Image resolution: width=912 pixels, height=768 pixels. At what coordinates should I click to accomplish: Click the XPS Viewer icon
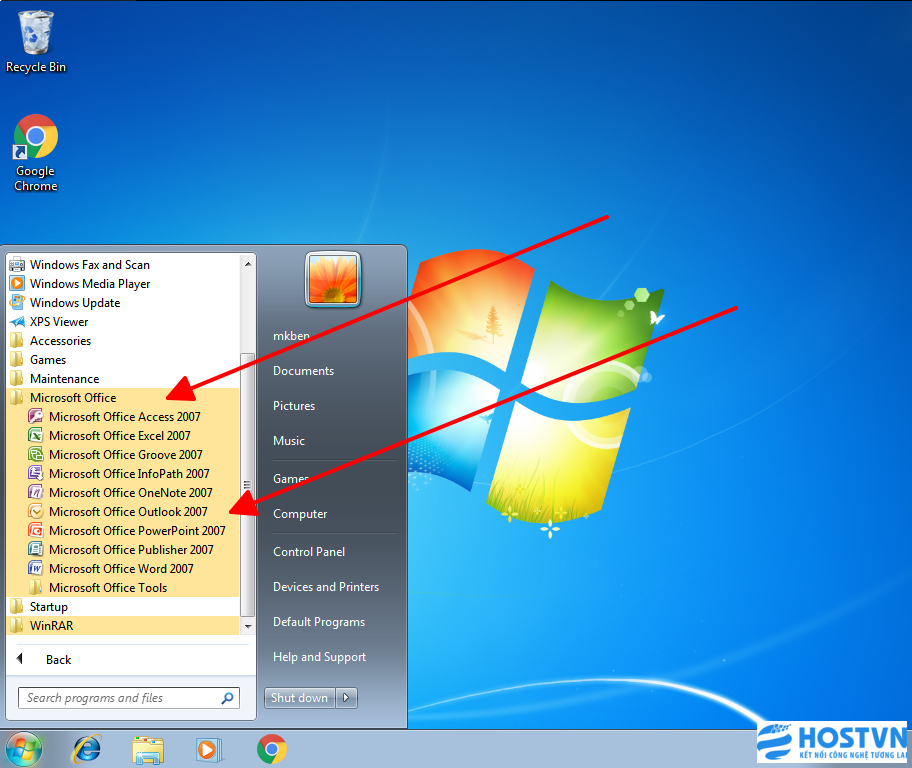(17, 322)
